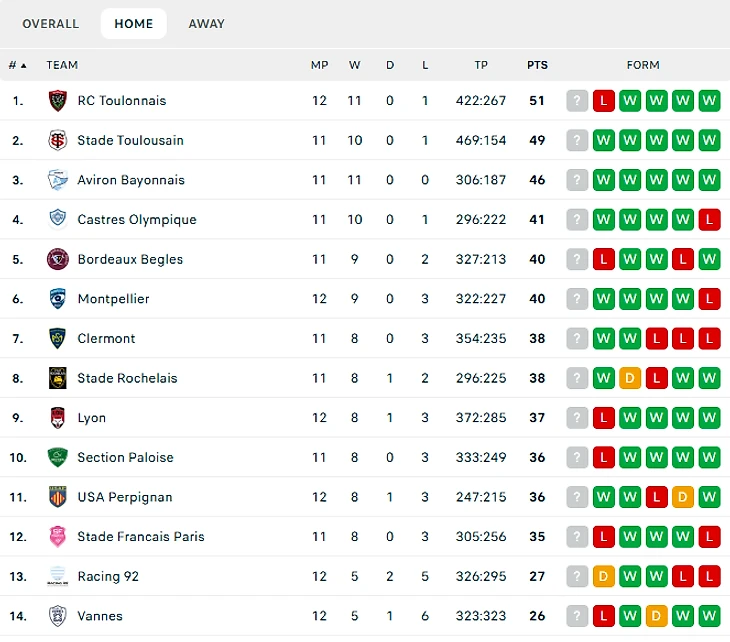Image resolution: width=730 pixels, height=642 pixels.
Task: Click the Section Paloise green crest
Action: [x=58, y=457]
